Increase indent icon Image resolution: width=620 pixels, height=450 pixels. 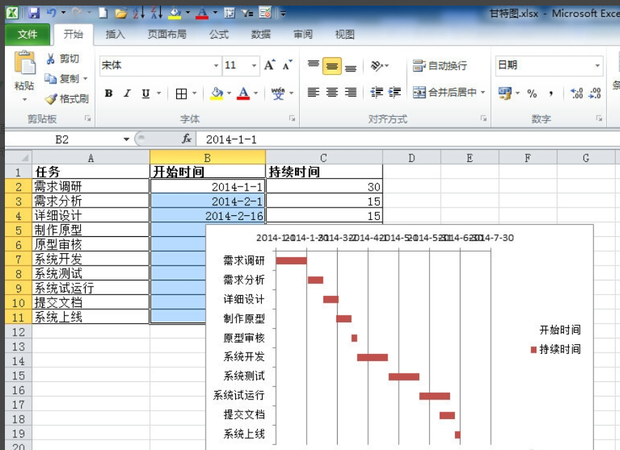click(395, 93)
